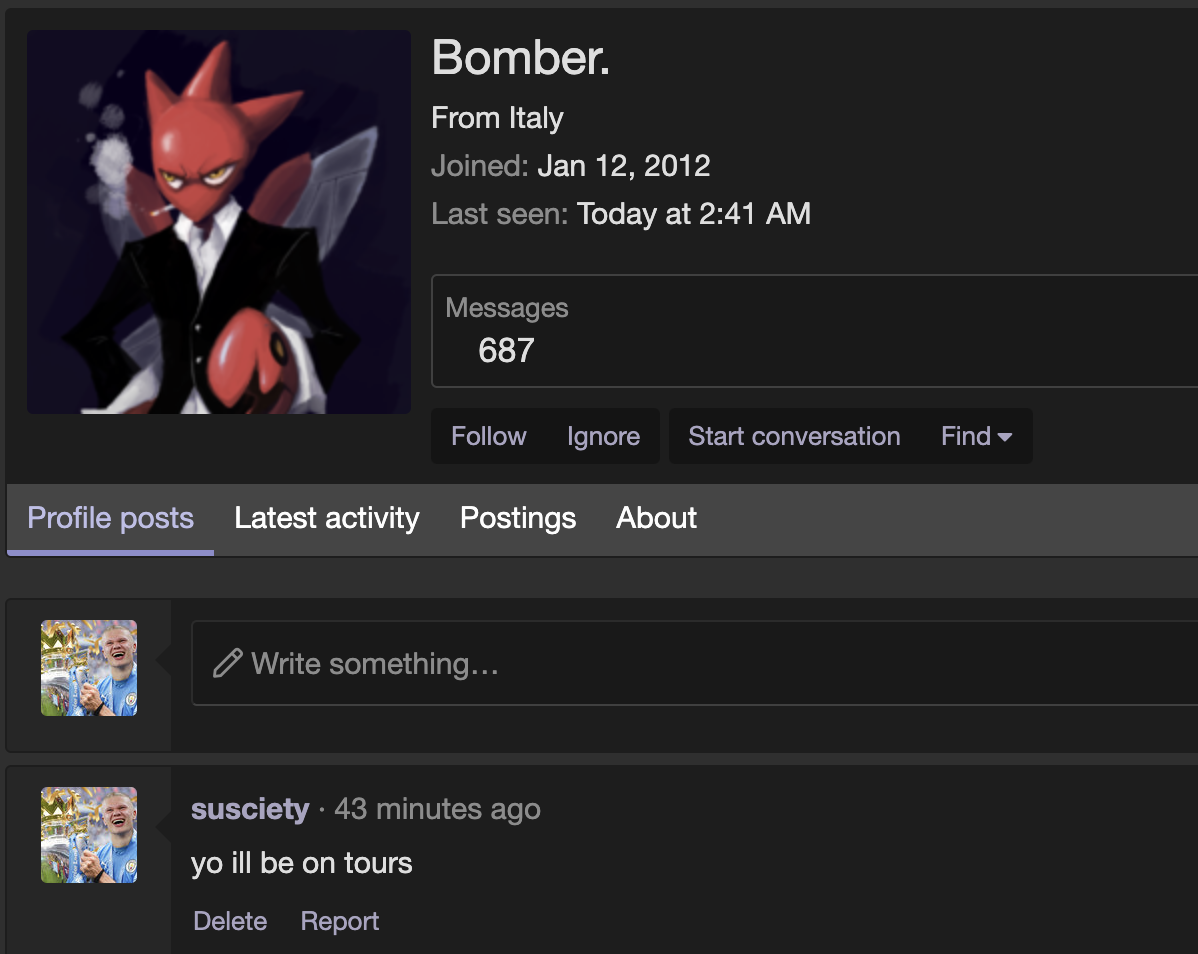Click the Find dropdown arrow
The width and height of the screenshot is (1198, 954).
tap(1005, 437)
